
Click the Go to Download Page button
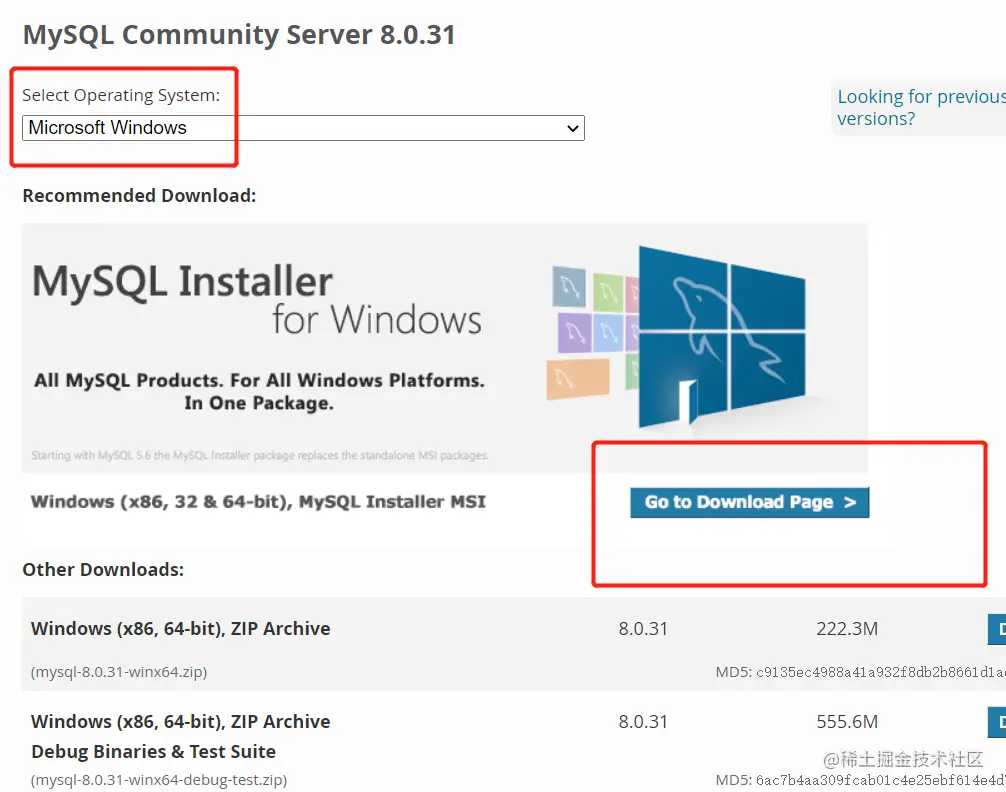pyautogui.click(x=749, y=502)
